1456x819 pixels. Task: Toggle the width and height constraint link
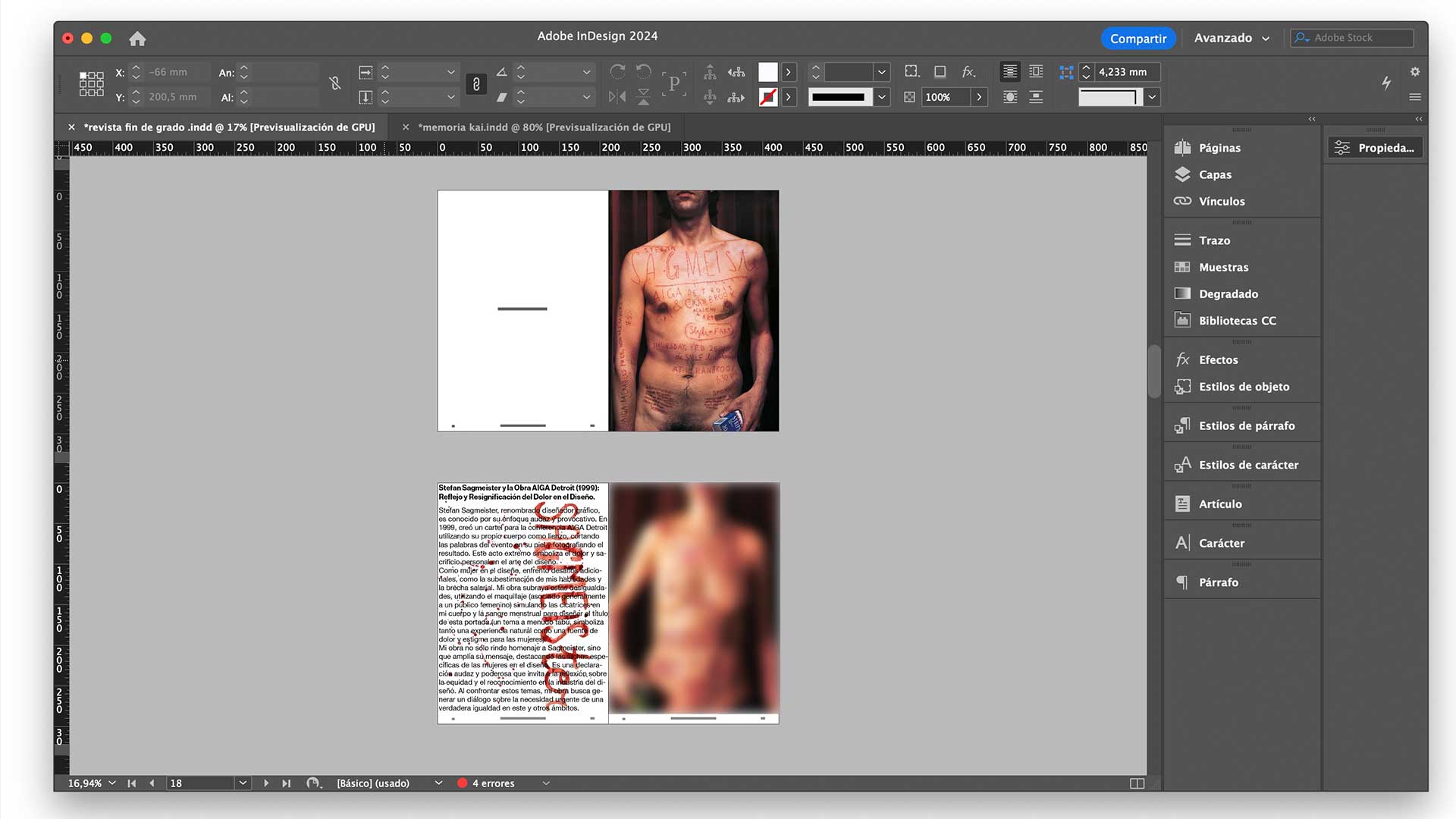pos(334,84)
